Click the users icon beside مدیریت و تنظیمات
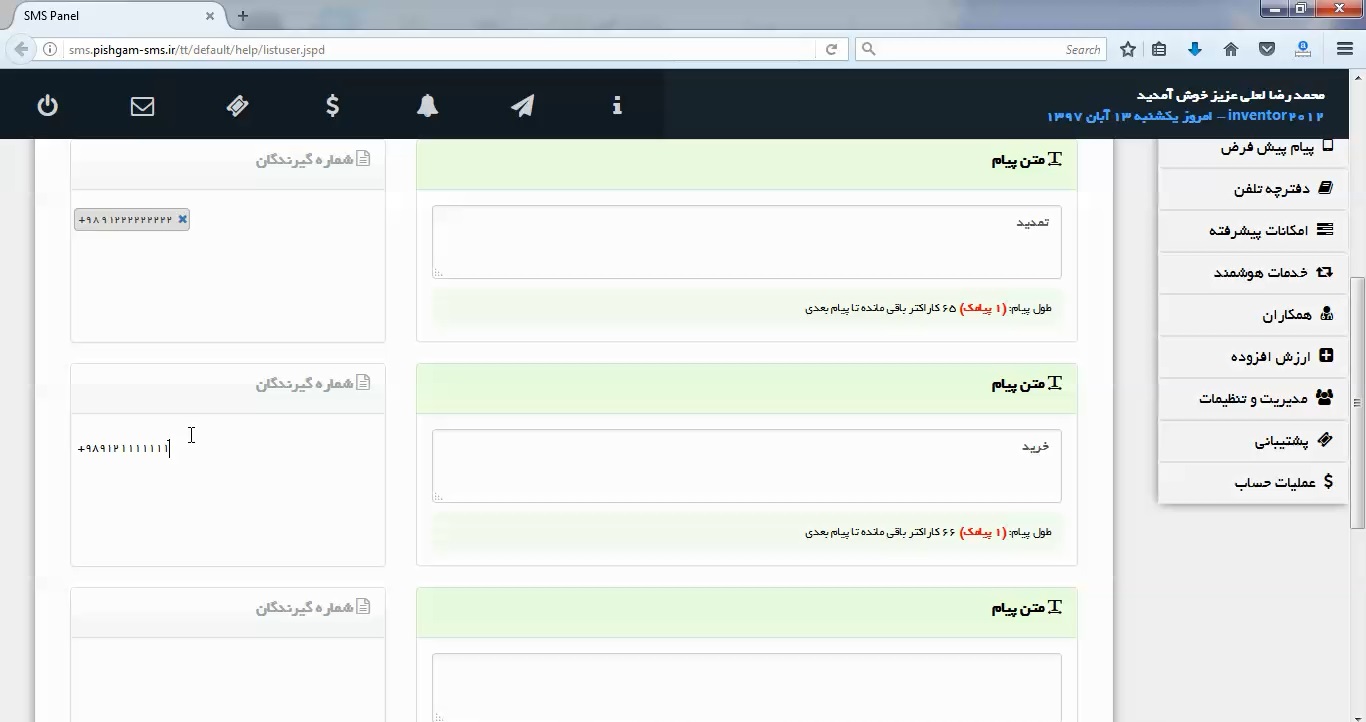 click(x=1324, y=397)
